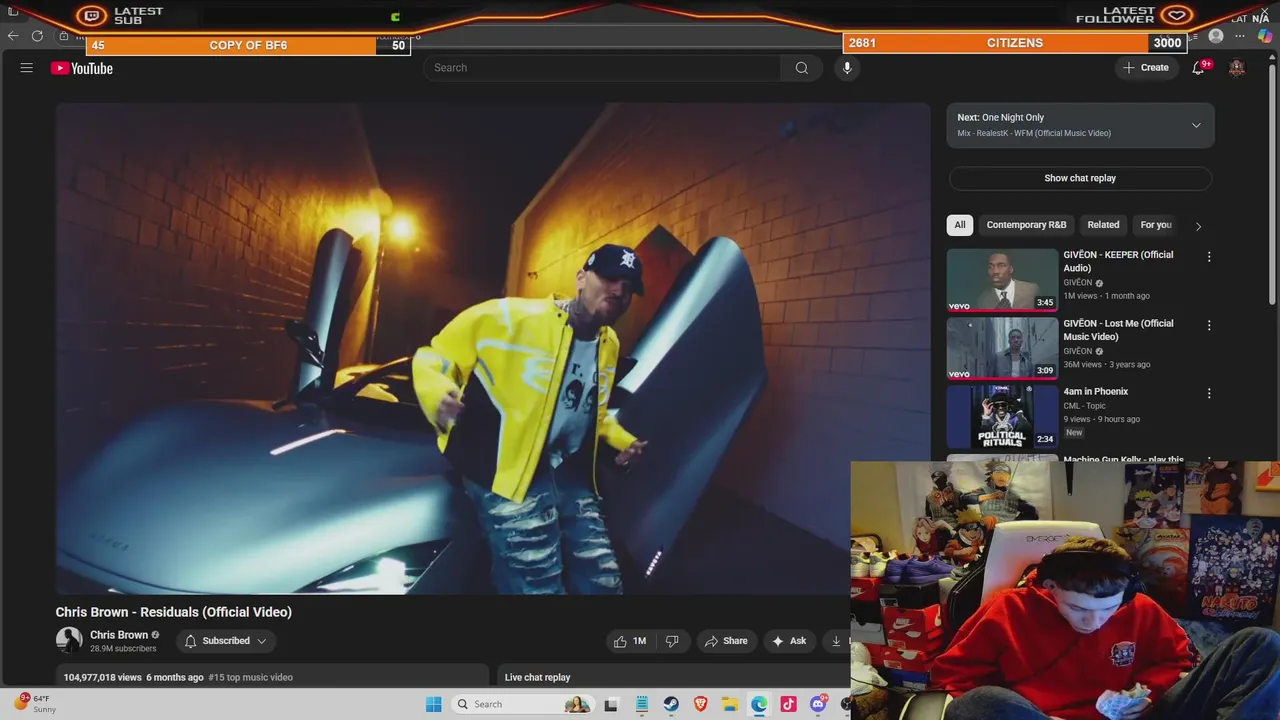Open the Windows Start menu

coord(433,704)
